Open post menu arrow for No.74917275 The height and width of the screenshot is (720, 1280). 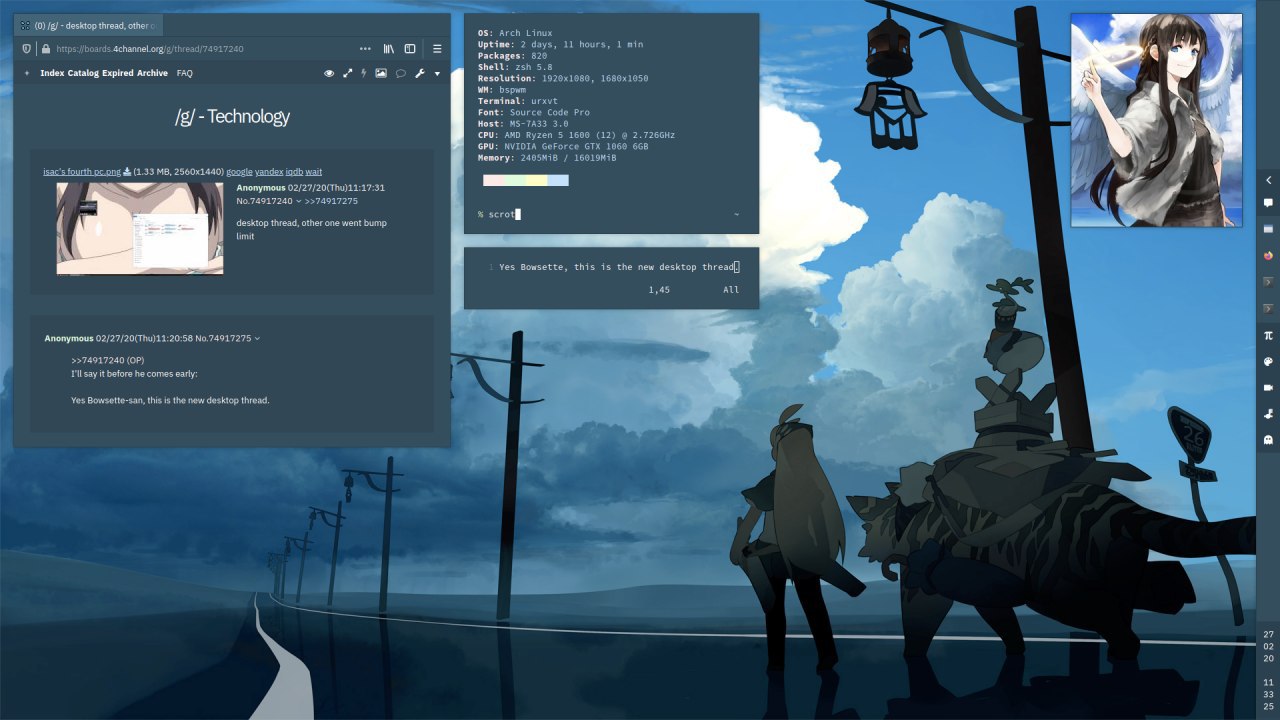257,339
